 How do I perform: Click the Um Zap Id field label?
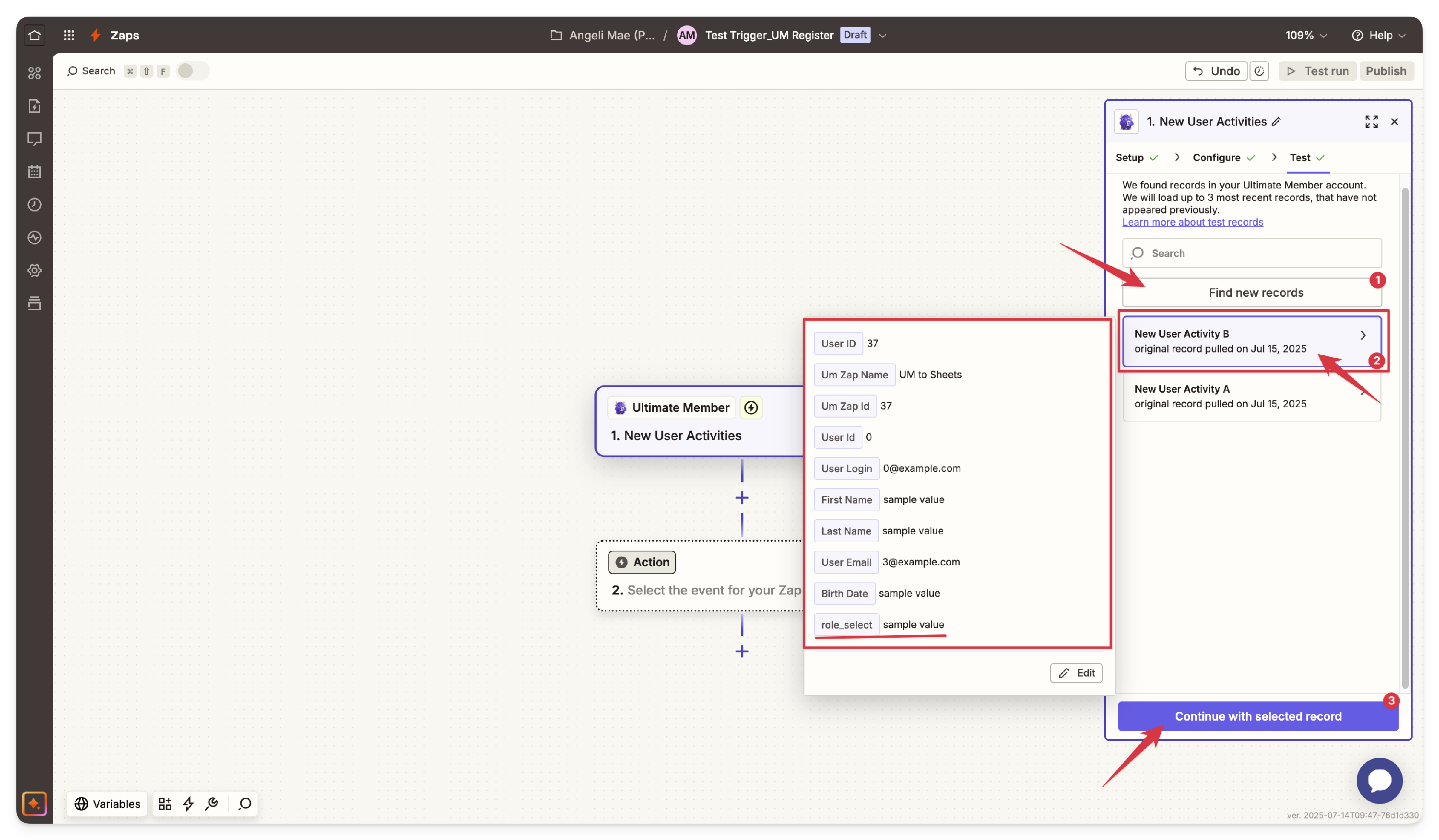point(845,406)
